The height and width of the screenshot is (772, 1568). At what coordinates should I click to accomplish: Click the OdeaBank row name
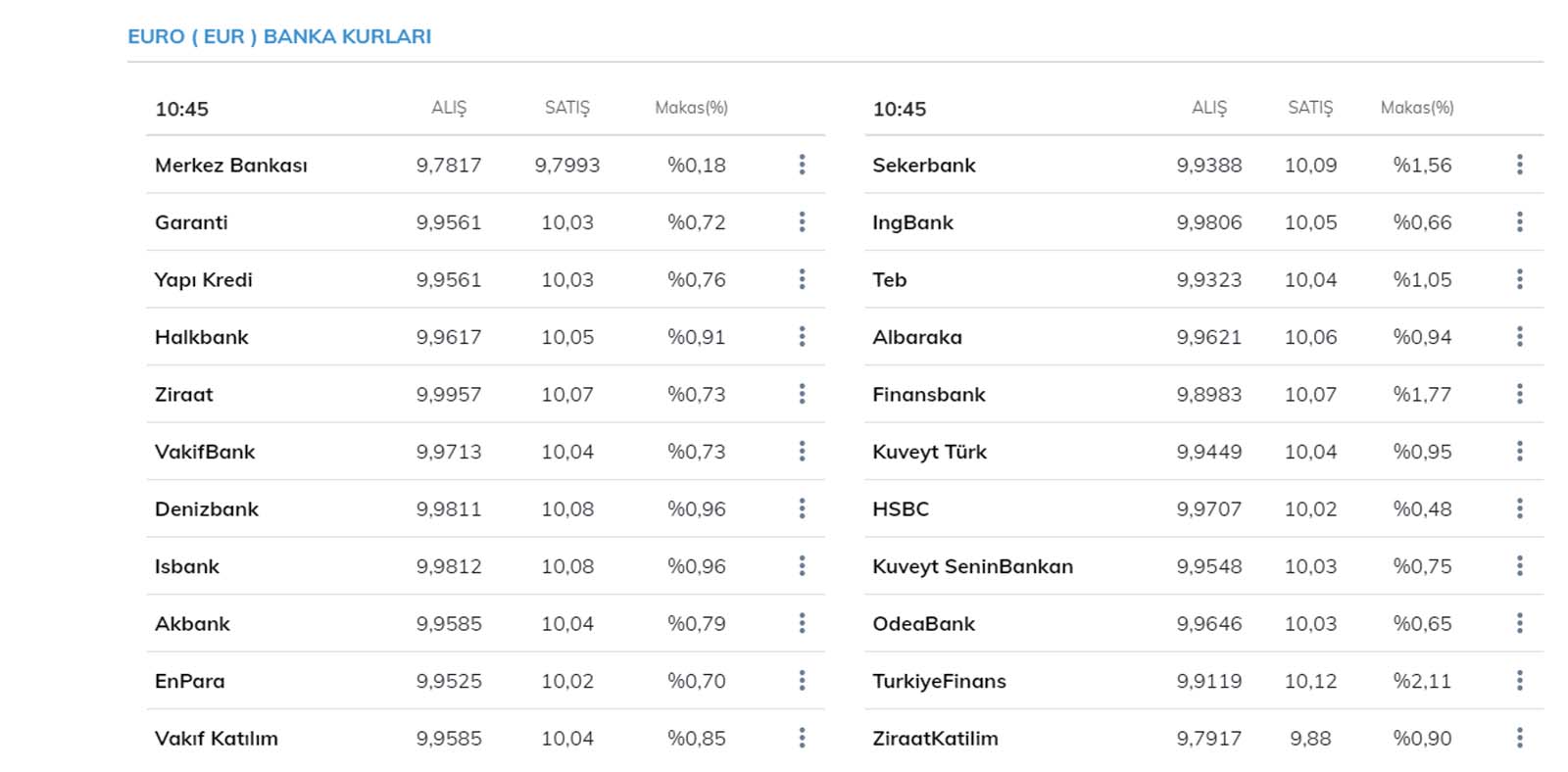tap(923, 624)
